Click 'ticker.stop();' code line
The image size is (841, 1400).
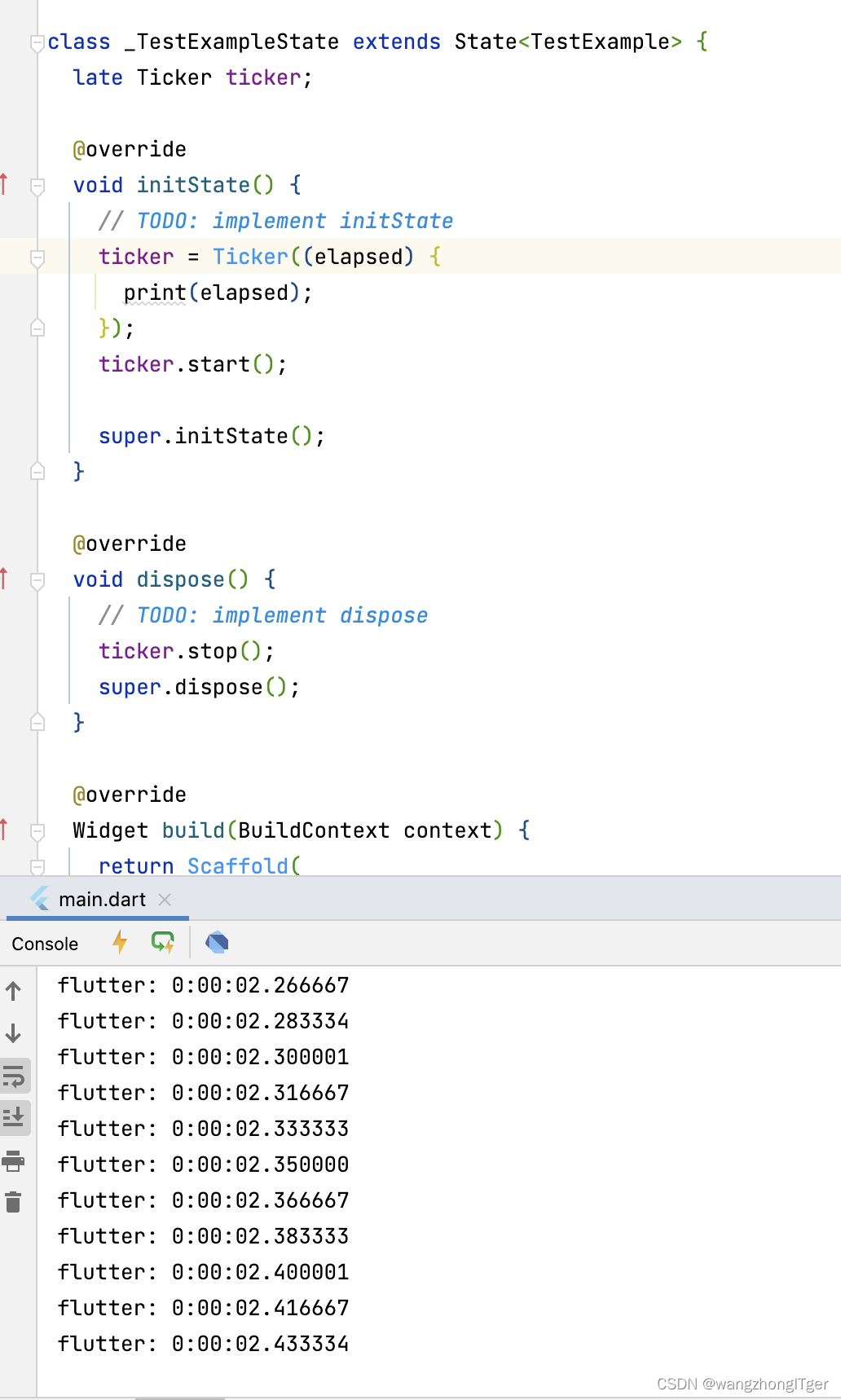187,651
